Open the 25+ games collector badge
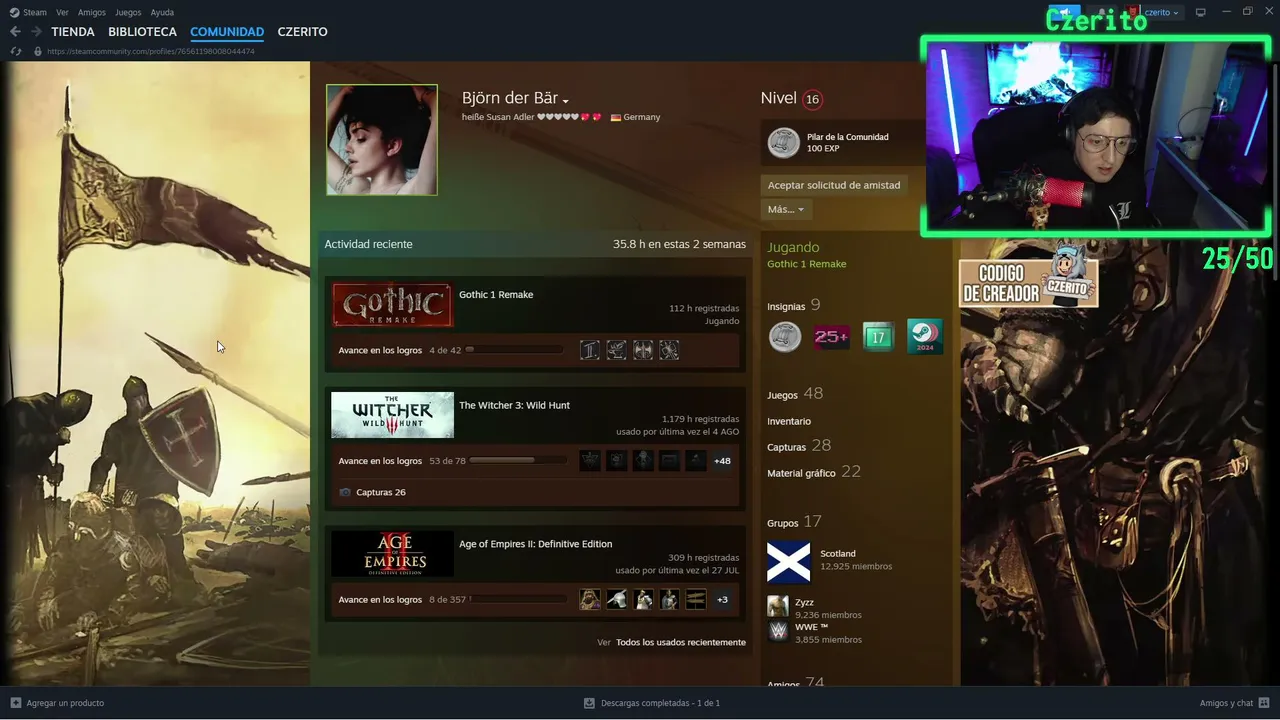 (x=831, y=337)
